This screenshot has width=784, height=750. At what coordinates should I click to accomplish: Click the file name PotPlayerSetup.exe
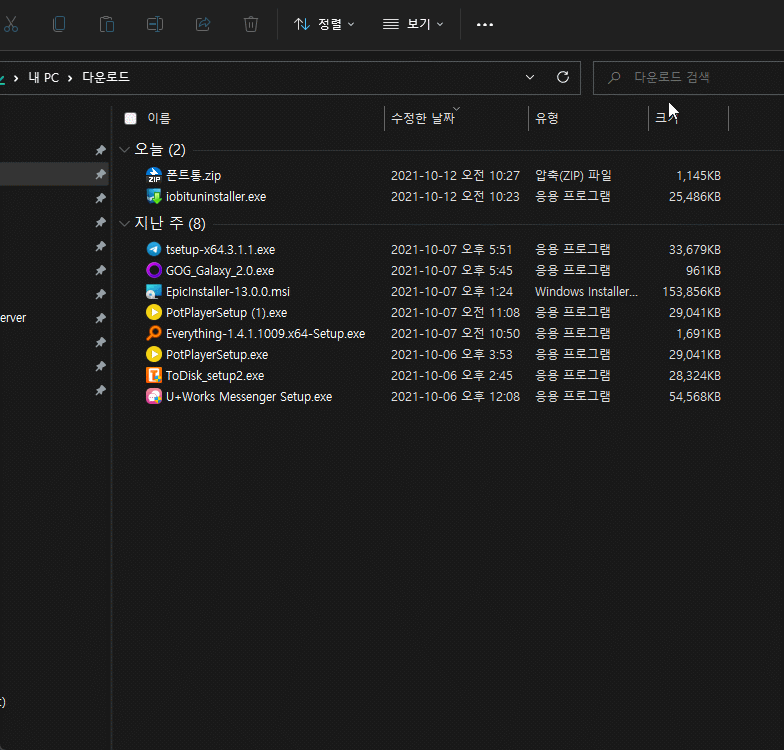217,354
